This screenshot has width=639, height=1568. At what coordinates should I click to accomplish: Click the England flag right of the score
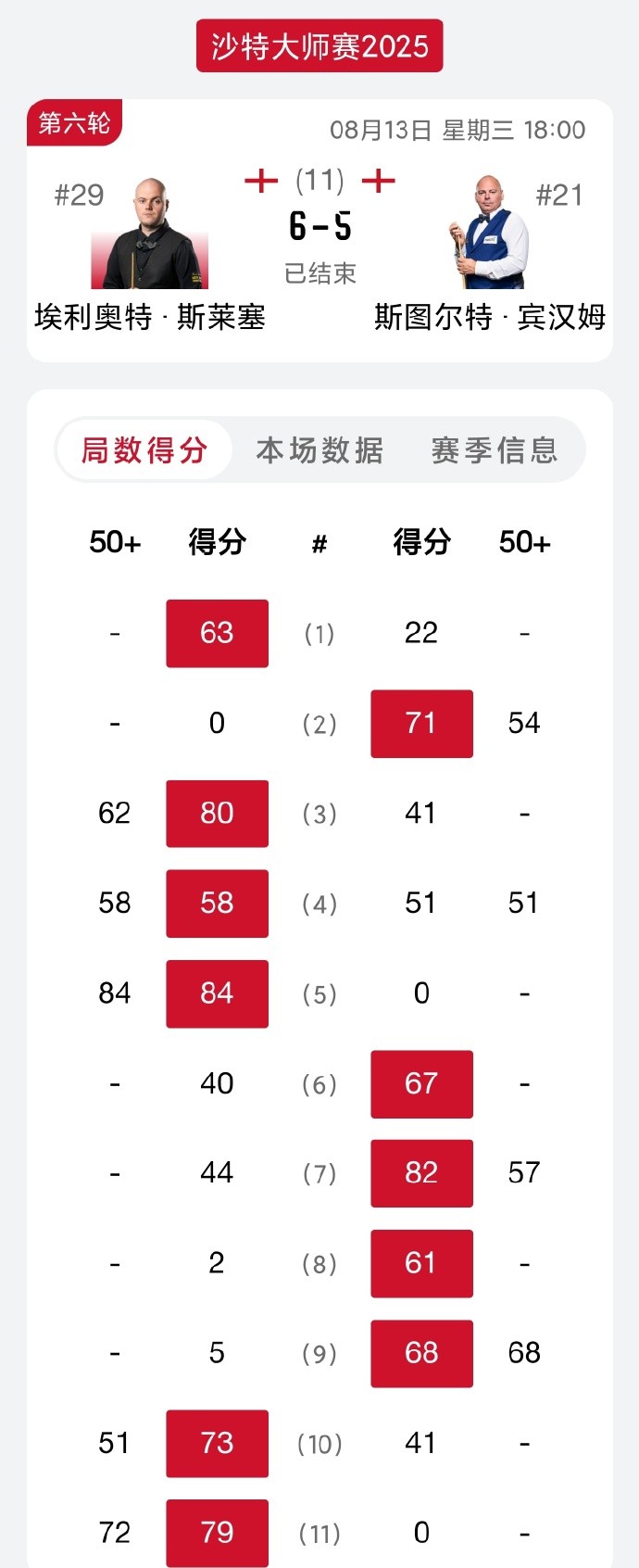pyautogui.click(x=378, y=180)
